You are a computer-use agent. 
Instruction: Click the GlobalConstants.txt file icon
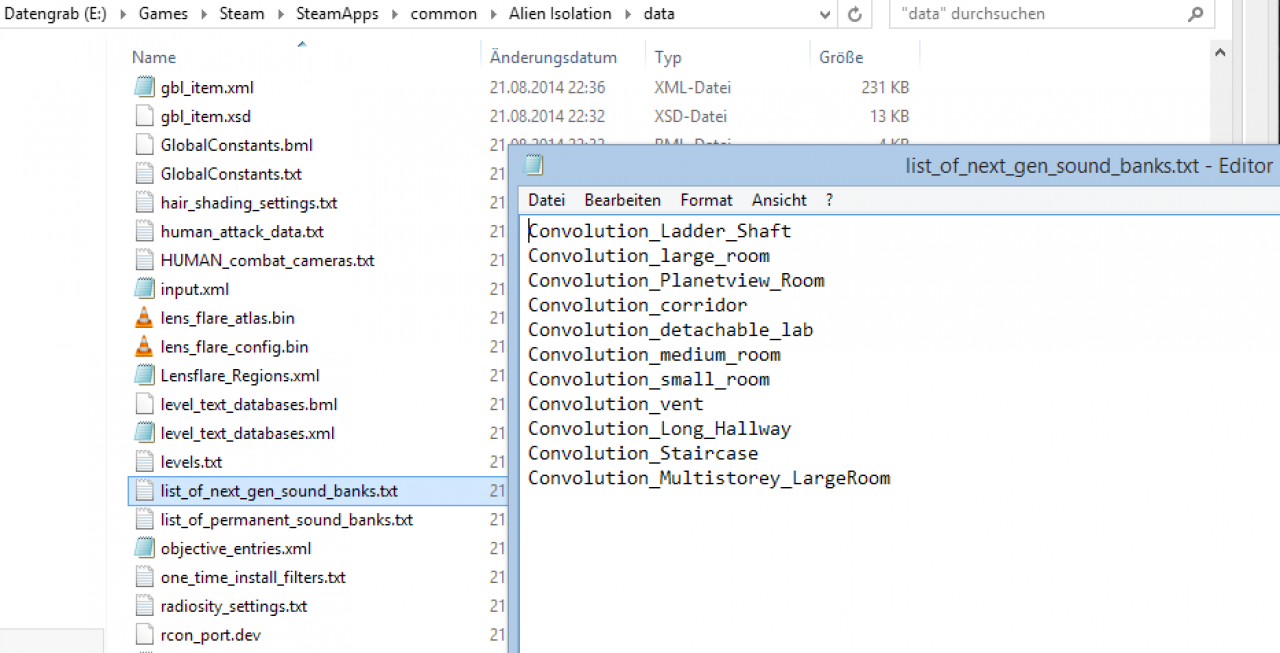coord(144,174)
